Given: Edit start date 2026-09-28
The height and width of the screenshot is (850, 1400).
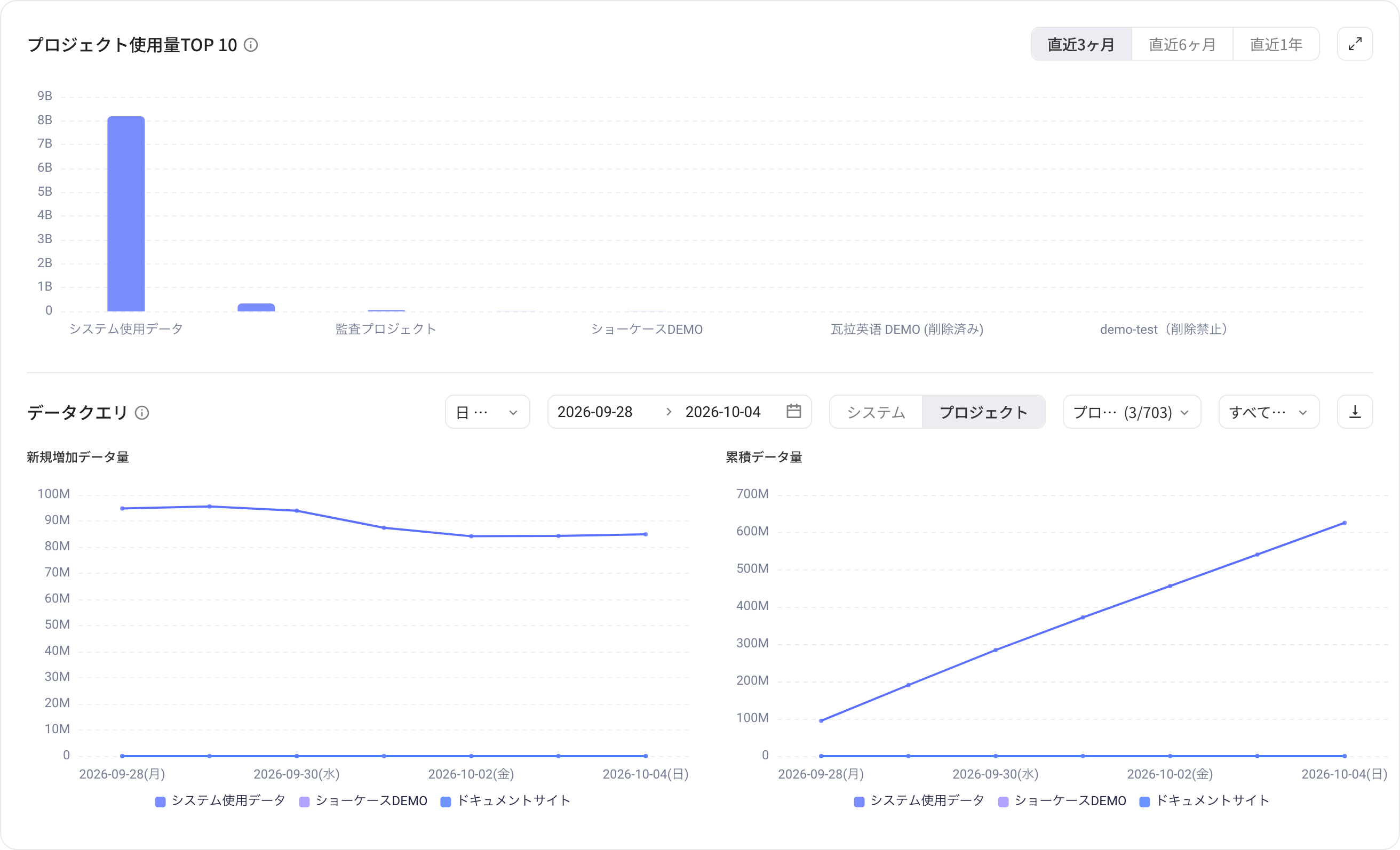Looking at the screenshot, I should tap(594, 412).
